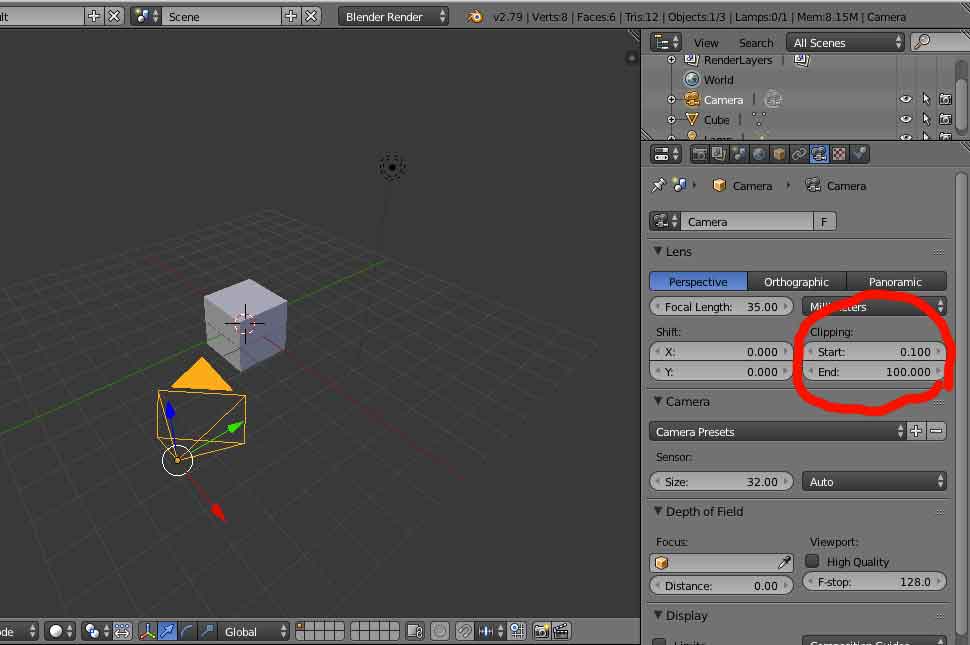
Task: Open sensor fit Auto dropdown
Action: pos(874,481)
